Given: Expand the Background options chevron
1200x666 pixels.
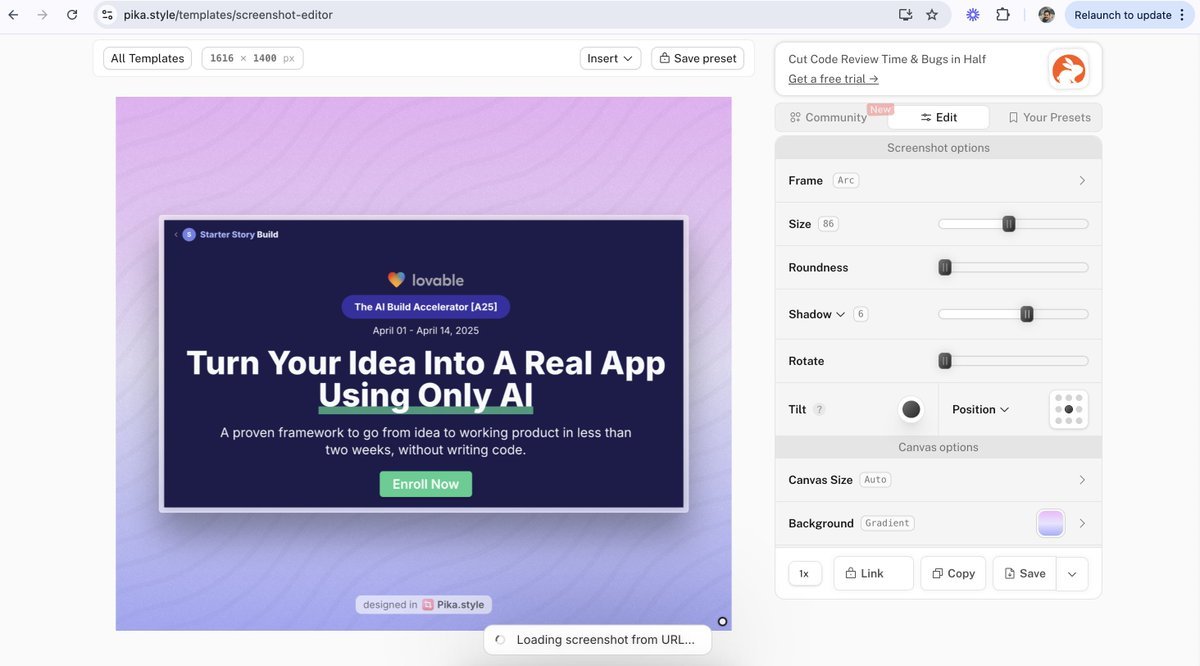Looking at the screenshot, I should click(x=1082, y=523).
